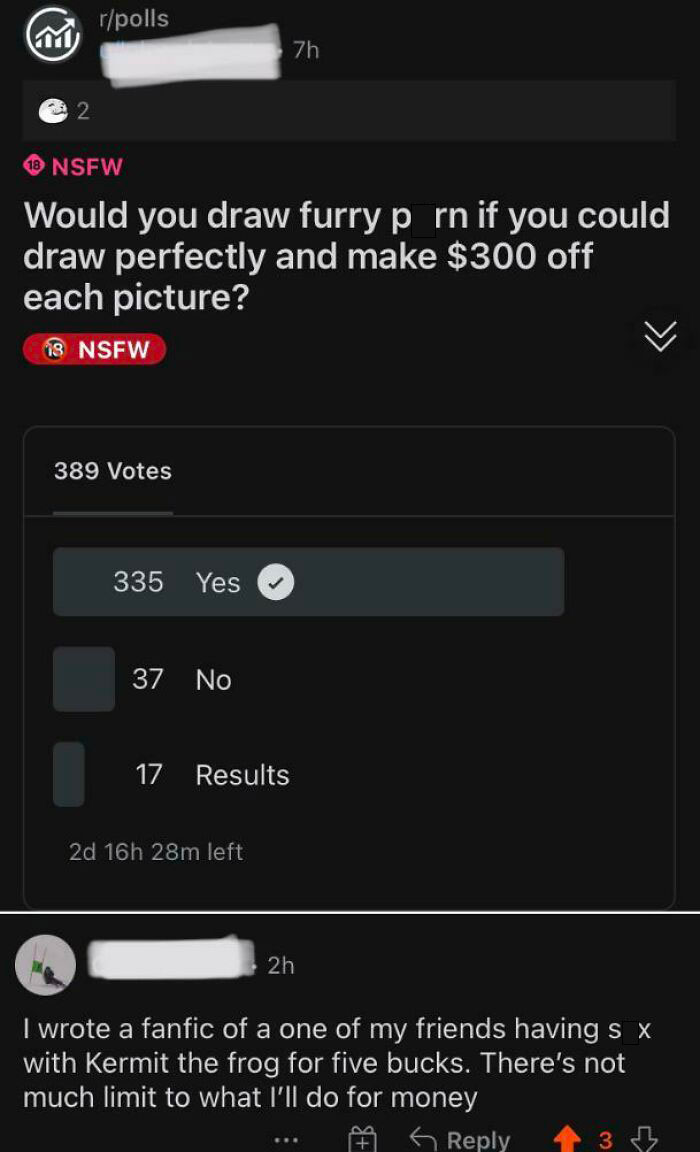700x1152 pixels.
Task: Click the 7h post timestamp
Action: tap(307, 49)
